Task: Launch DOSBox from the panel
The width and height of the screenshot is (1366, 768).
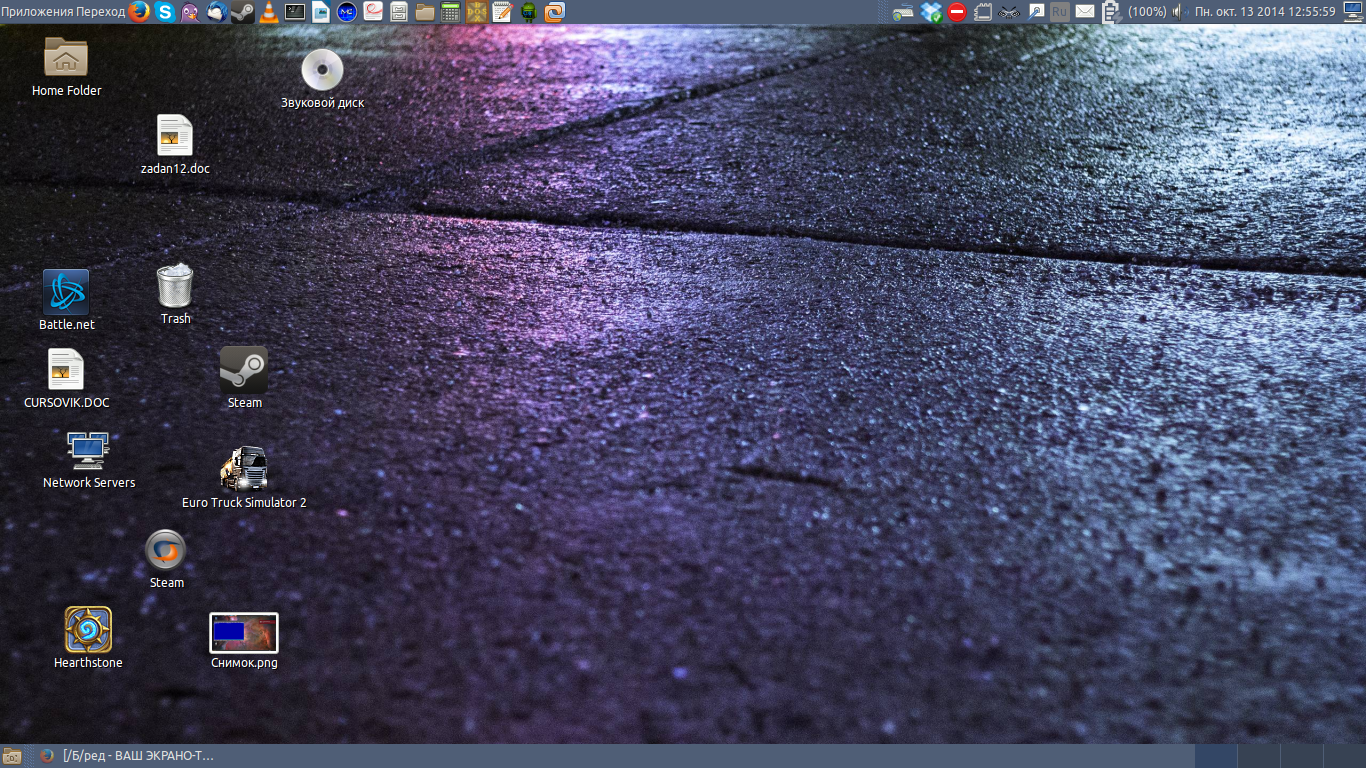Action: [477, 12]
